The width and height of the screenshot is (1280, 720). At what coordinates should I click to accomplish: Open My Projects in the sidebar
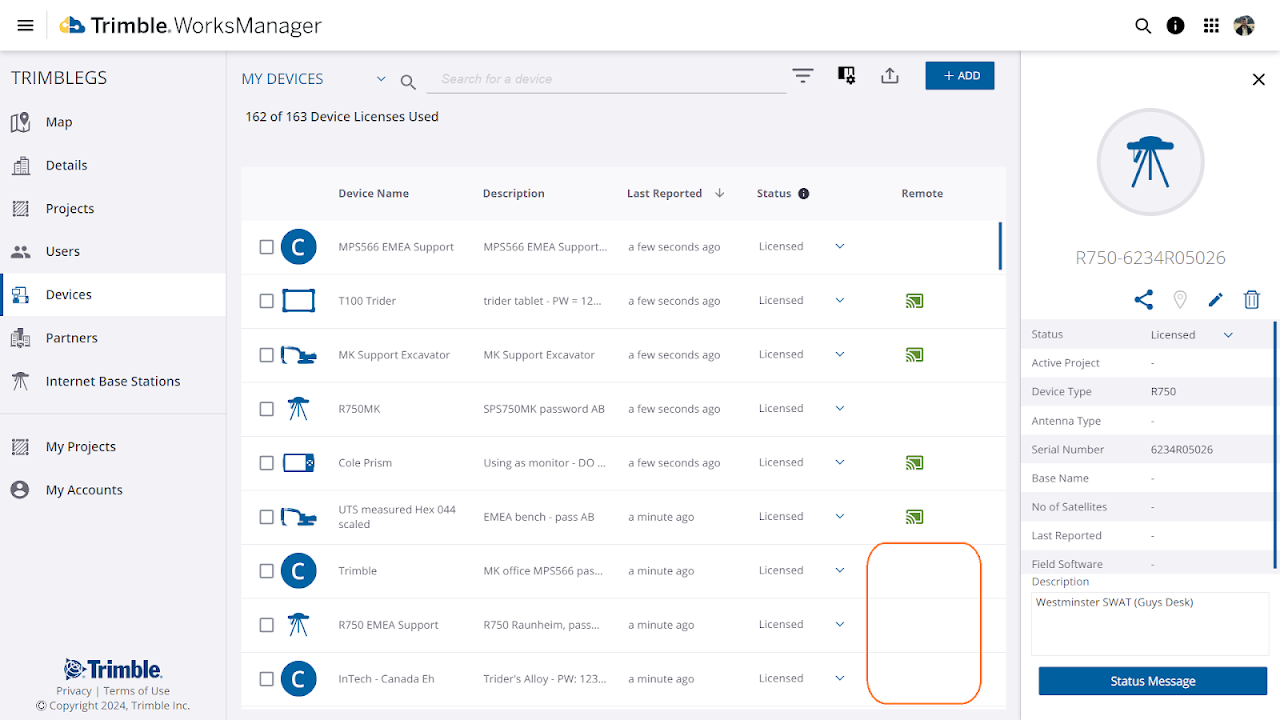click(x=113, y=447)
